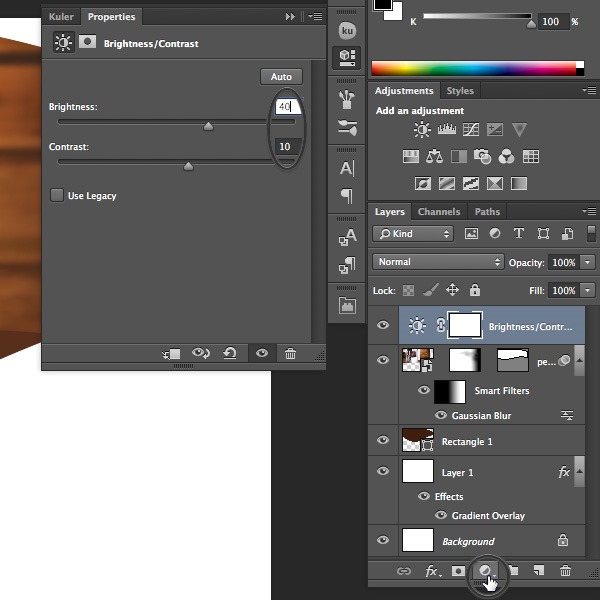Toggle visibility of Gaussian Blur filter
This screenshot has width=600, height=600.
pyautogui.click(x=440, y=415)
